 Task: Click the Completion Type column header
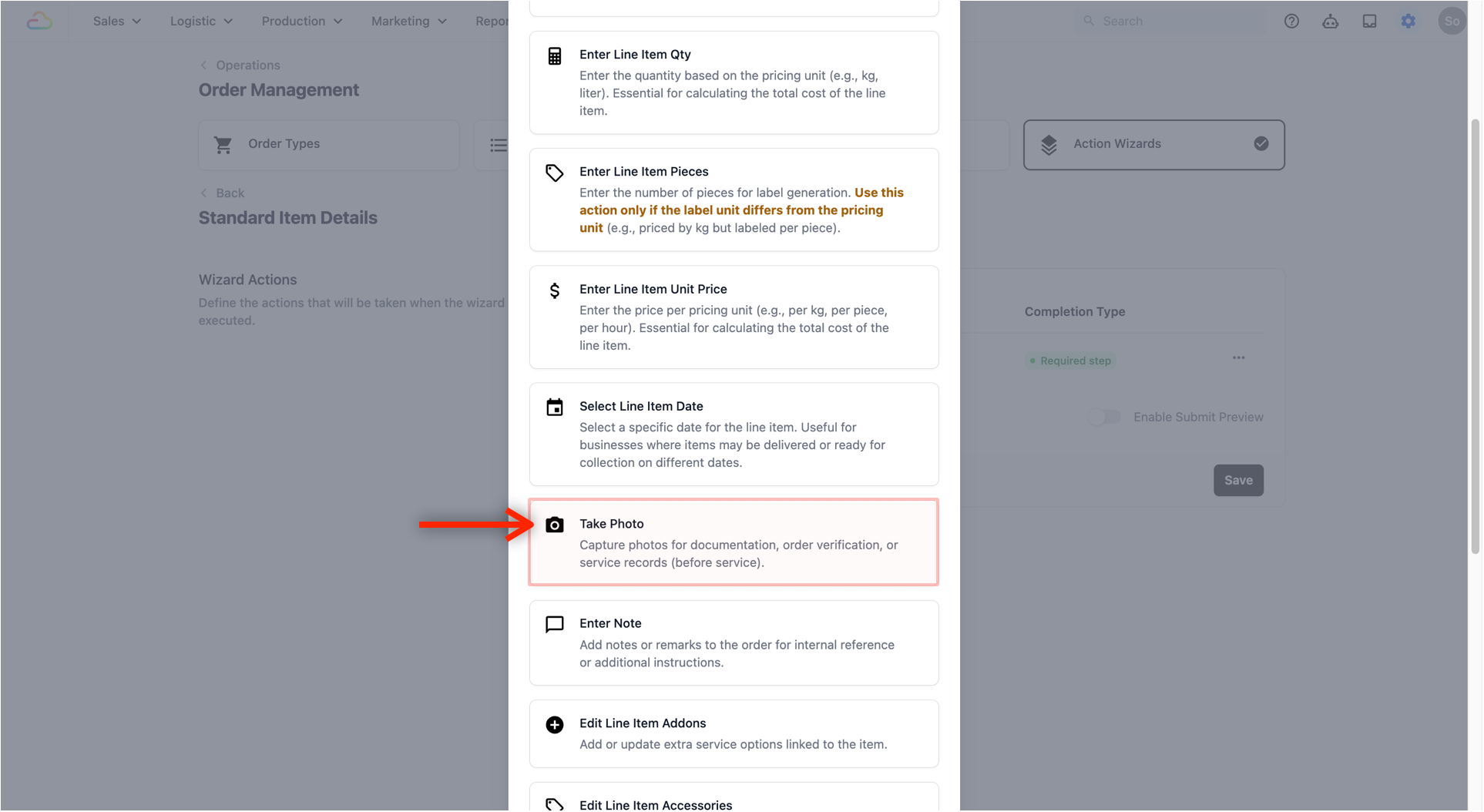[1074, 312]
